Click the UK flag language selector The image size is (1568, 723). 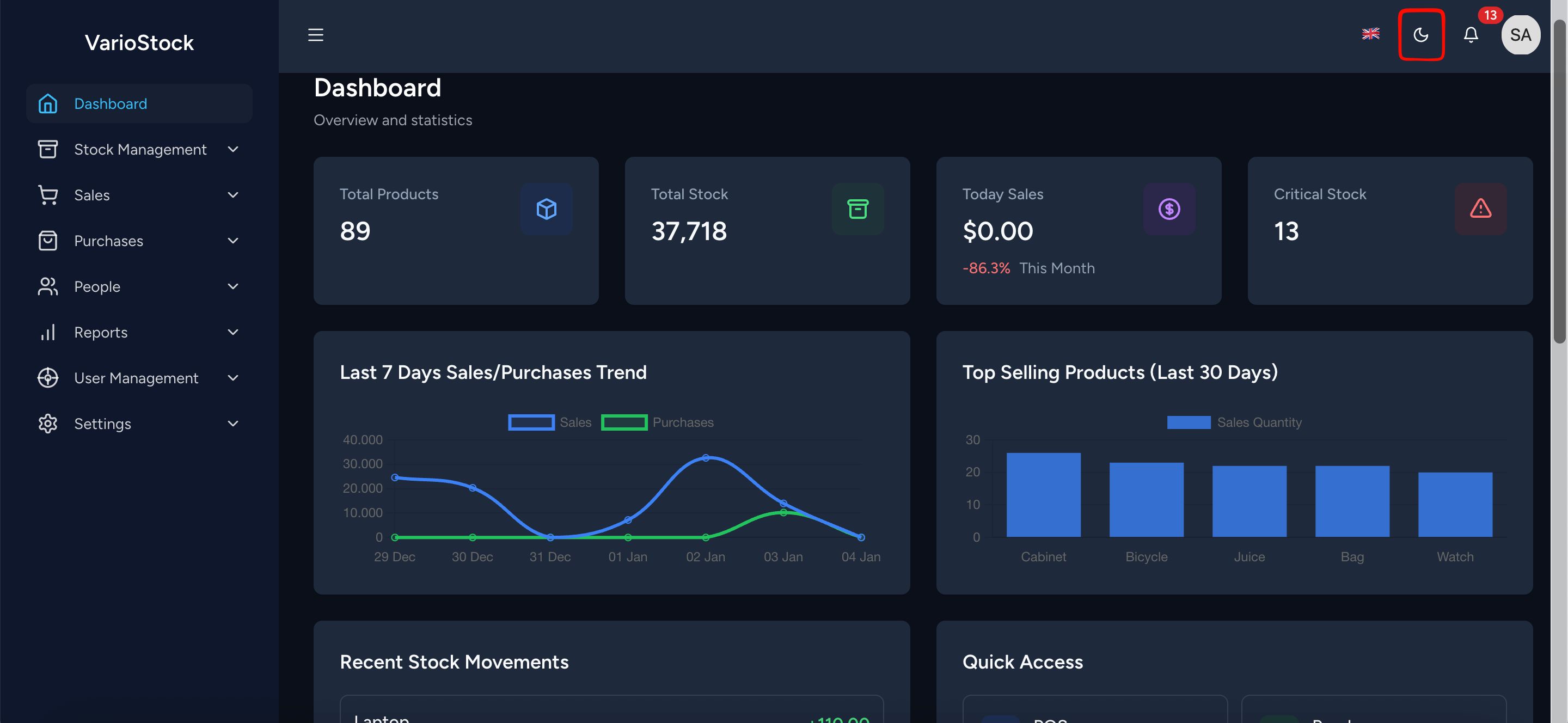(x=1370, y=34)
